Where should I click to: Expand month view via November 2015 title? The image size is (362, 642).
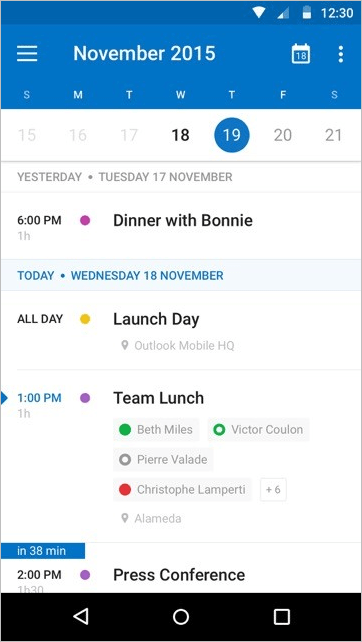(x=144, y=54)
